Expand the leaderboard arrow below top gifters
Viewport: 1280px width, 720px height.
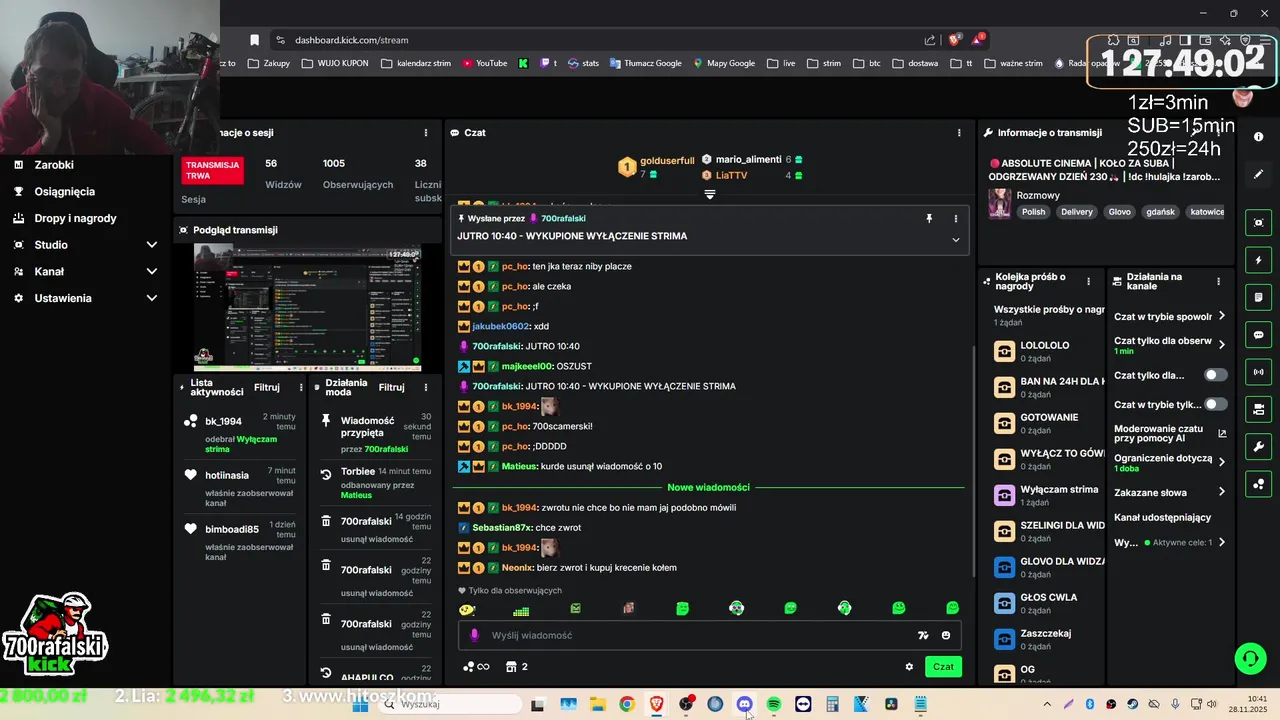[x=710, y=195]
